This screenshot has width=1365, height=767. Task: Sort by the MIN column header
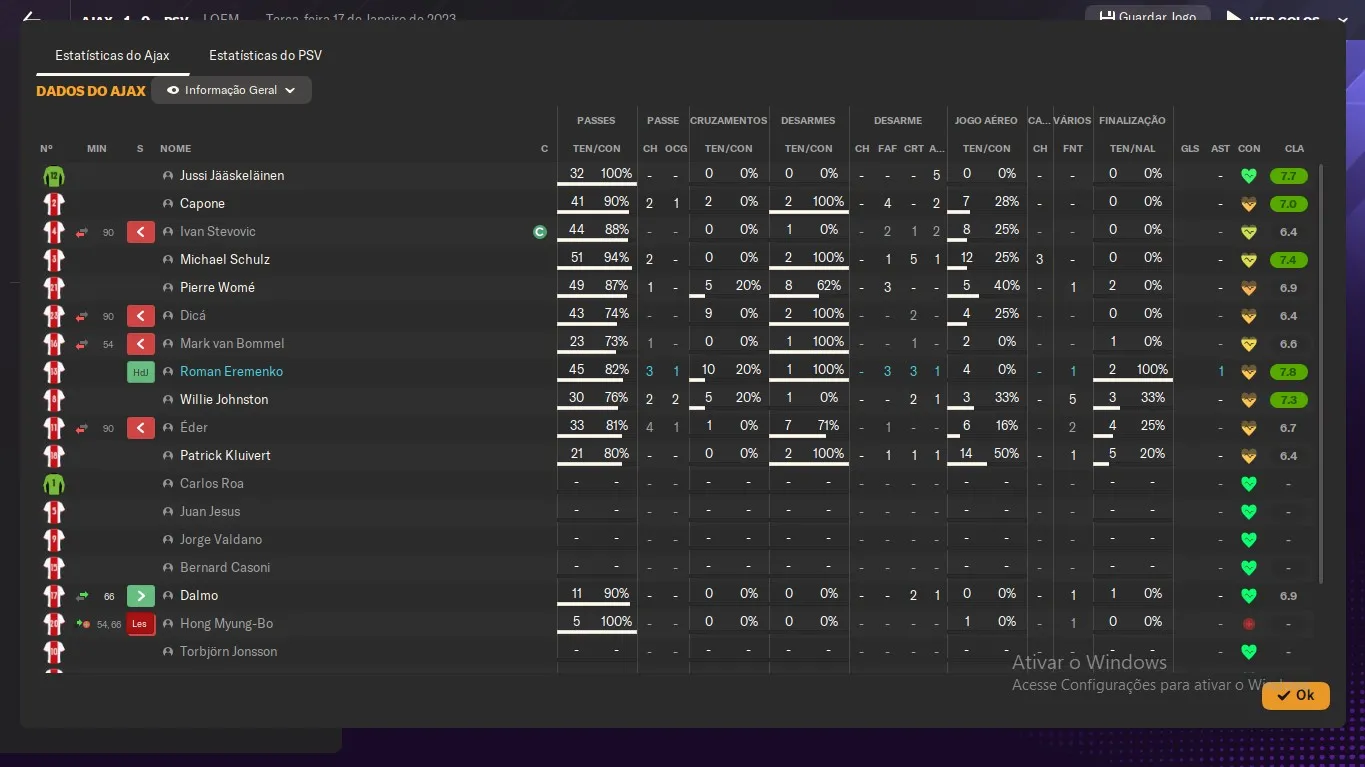click(x=96, y=149)
